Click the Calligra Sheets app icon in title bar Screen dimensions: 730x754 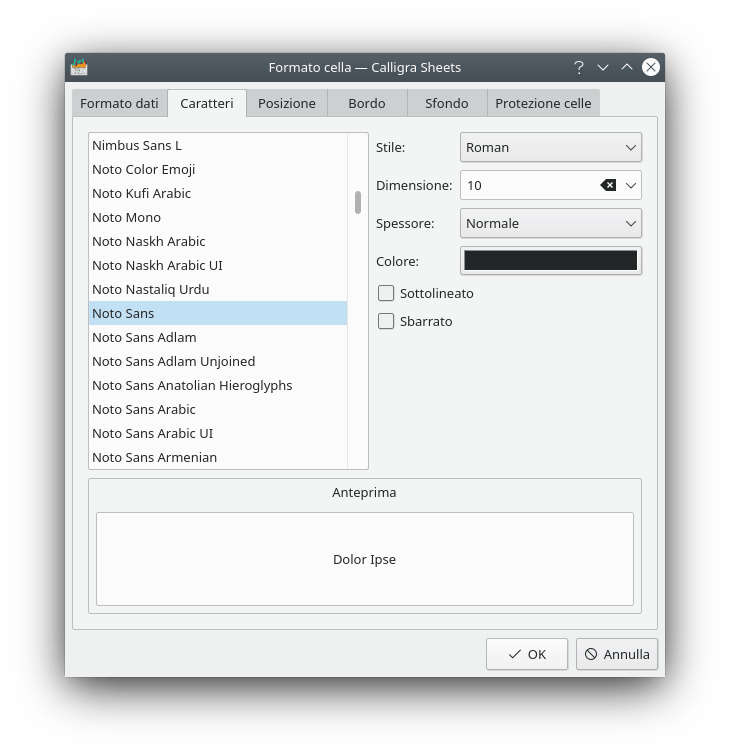79,67
